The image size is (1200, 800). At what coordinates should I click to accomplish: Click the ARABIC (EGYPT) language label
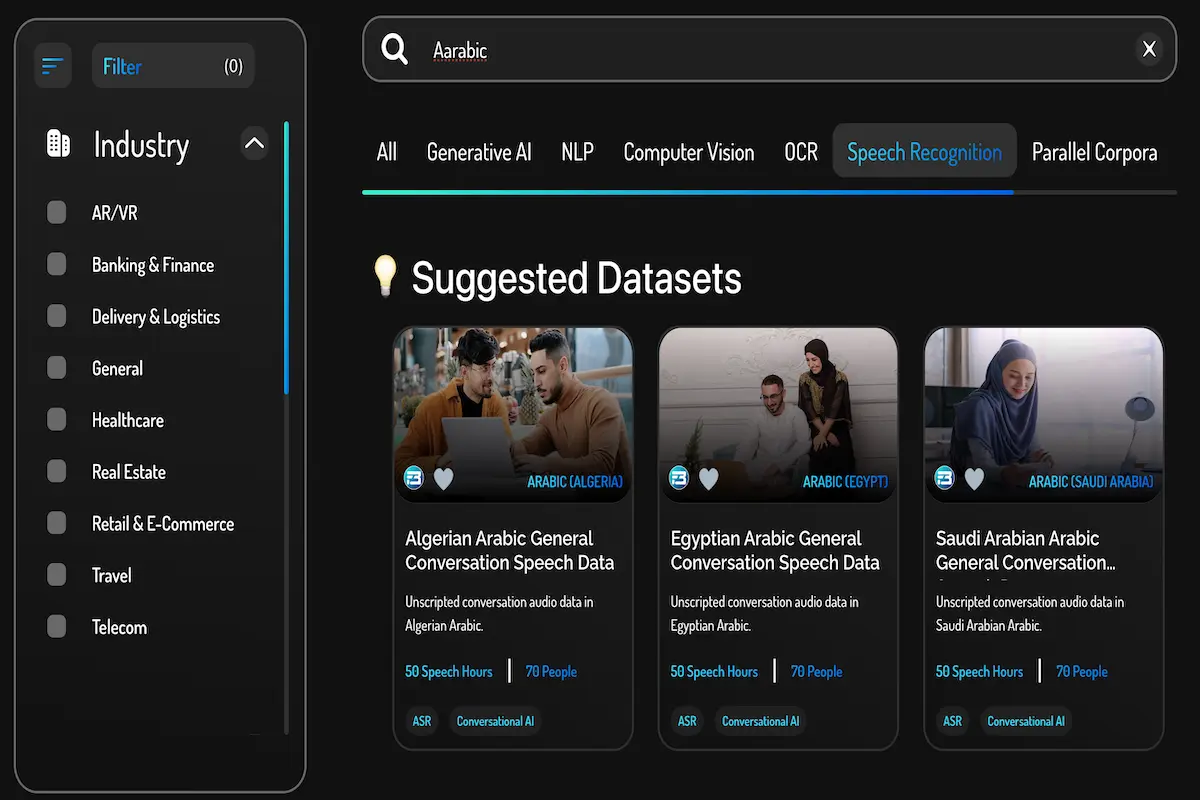point(845,482)
